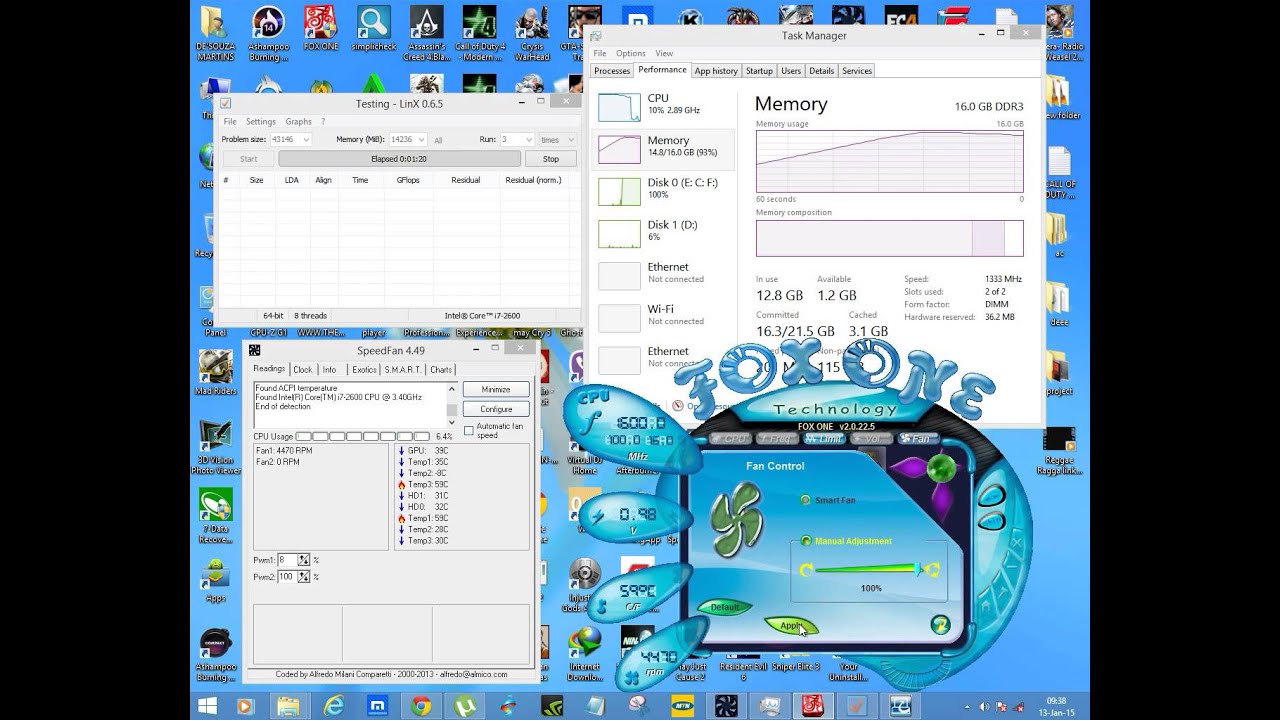Select the CPU panel in Task Manager

tap(662, 105)
